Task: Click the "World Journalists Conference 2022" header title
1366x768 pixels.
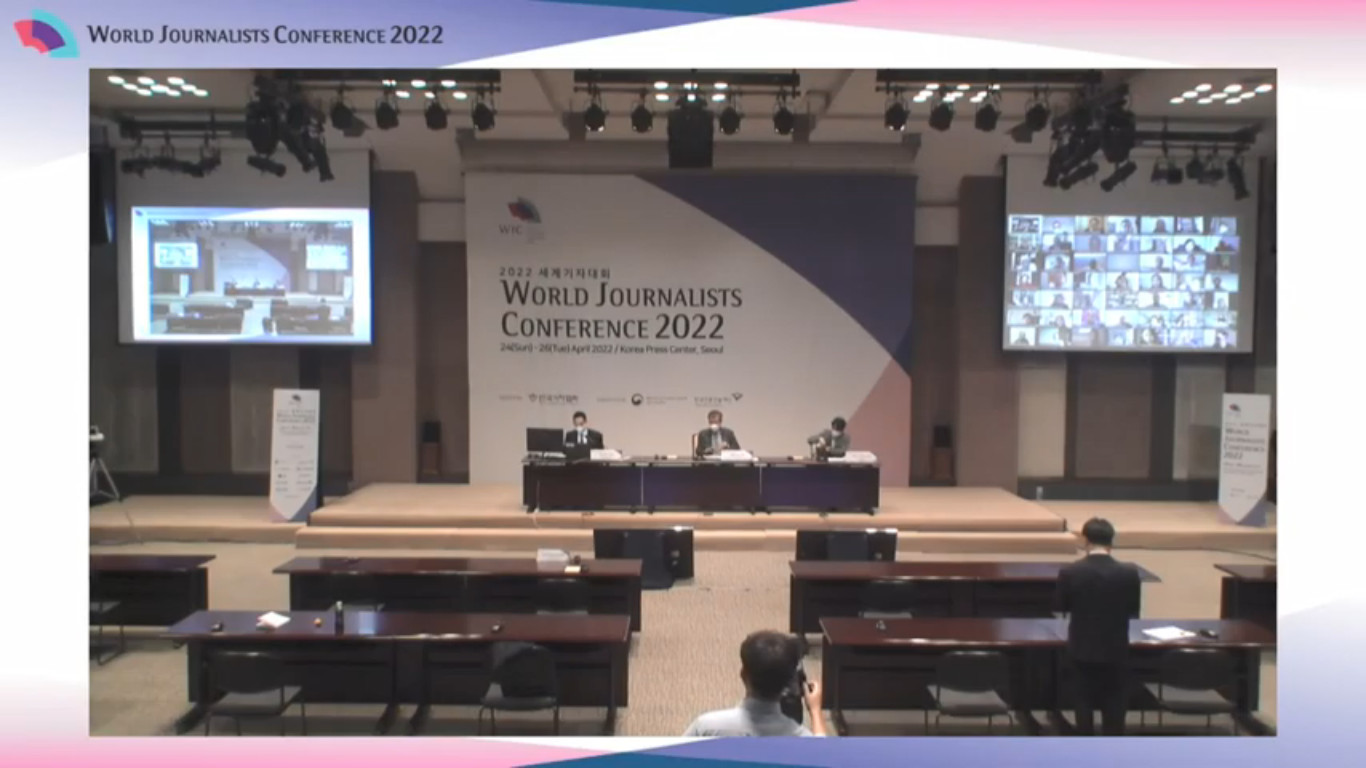Action: click(x=265, y=34)
